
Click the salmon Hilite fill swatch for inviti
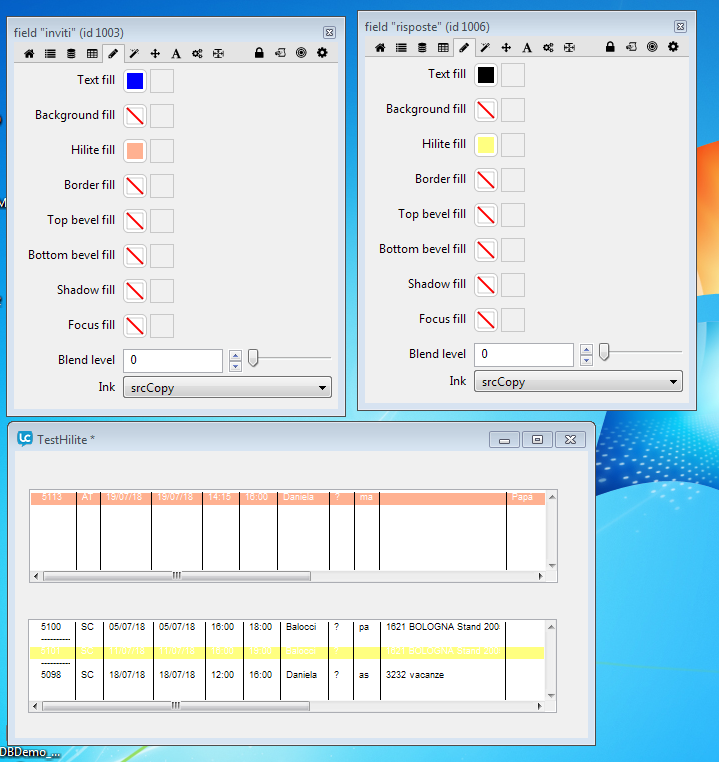coord(135,151)
